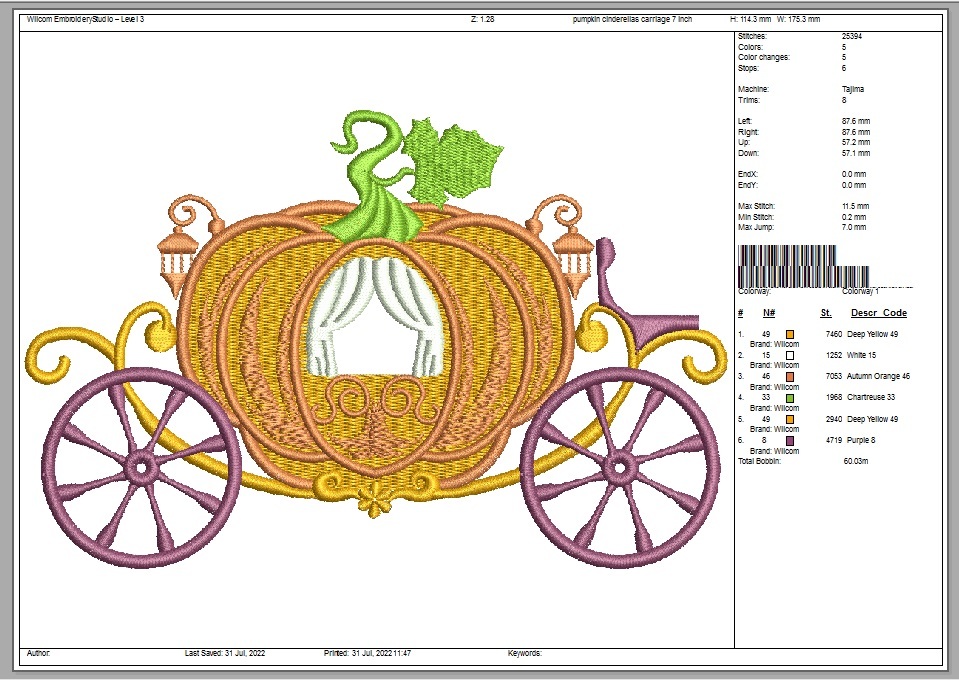The width and height of the screenshot is (959, 681).
Task: Click the 'Purple 8' description text
Action: [861, 441]
